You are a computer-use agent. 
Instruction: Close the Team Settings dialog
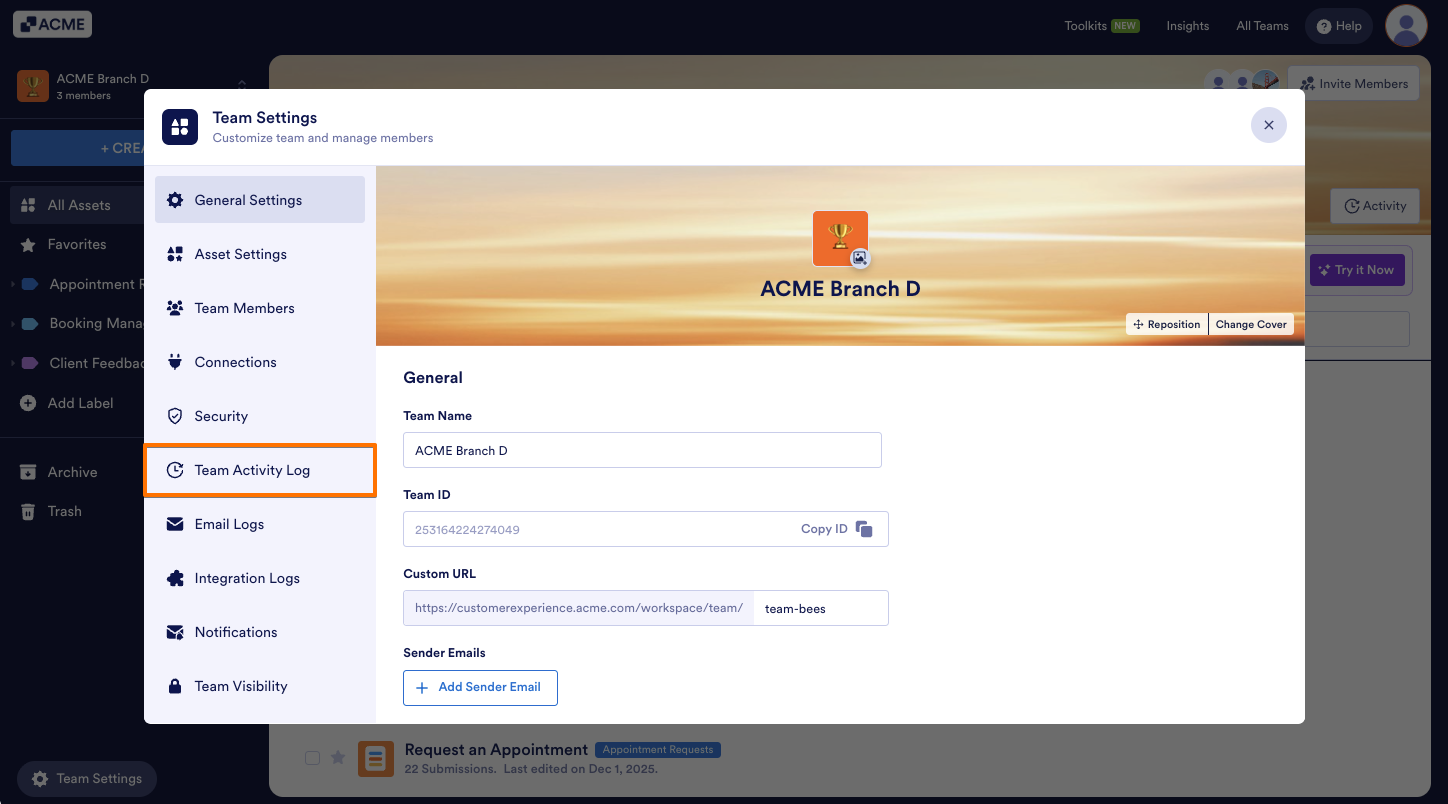pyautogui.click(x=1269, y=125)
